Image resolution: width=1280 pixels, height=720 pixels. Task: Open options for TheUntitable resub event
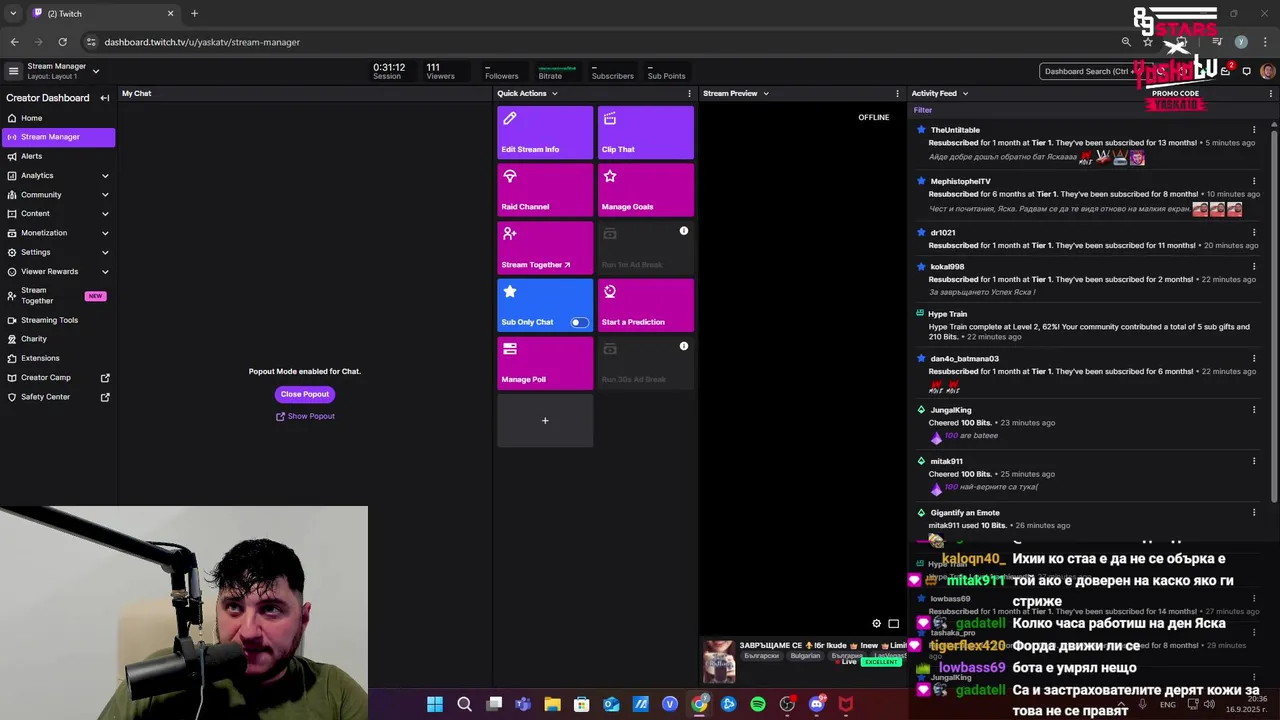click(x=1254, y=130)
